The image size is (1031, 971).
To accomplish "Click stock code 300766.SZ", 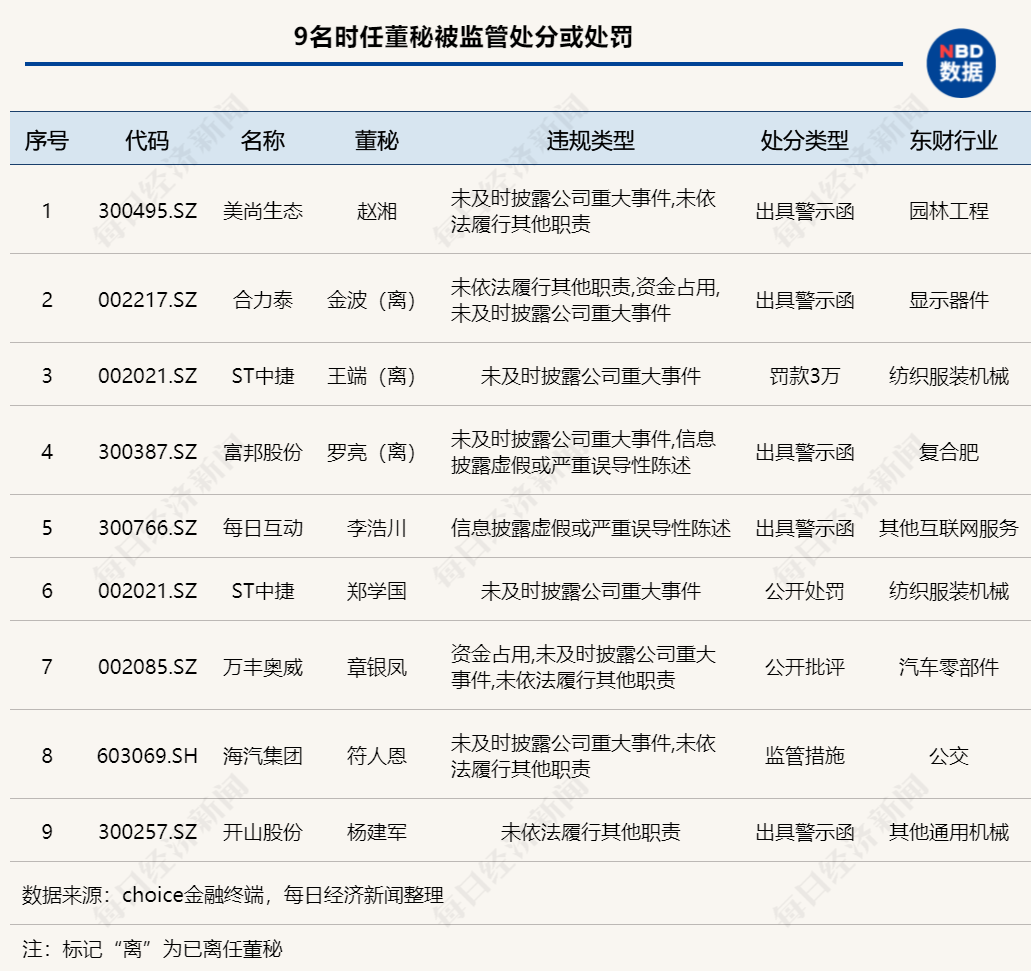I will coord(147,528).
